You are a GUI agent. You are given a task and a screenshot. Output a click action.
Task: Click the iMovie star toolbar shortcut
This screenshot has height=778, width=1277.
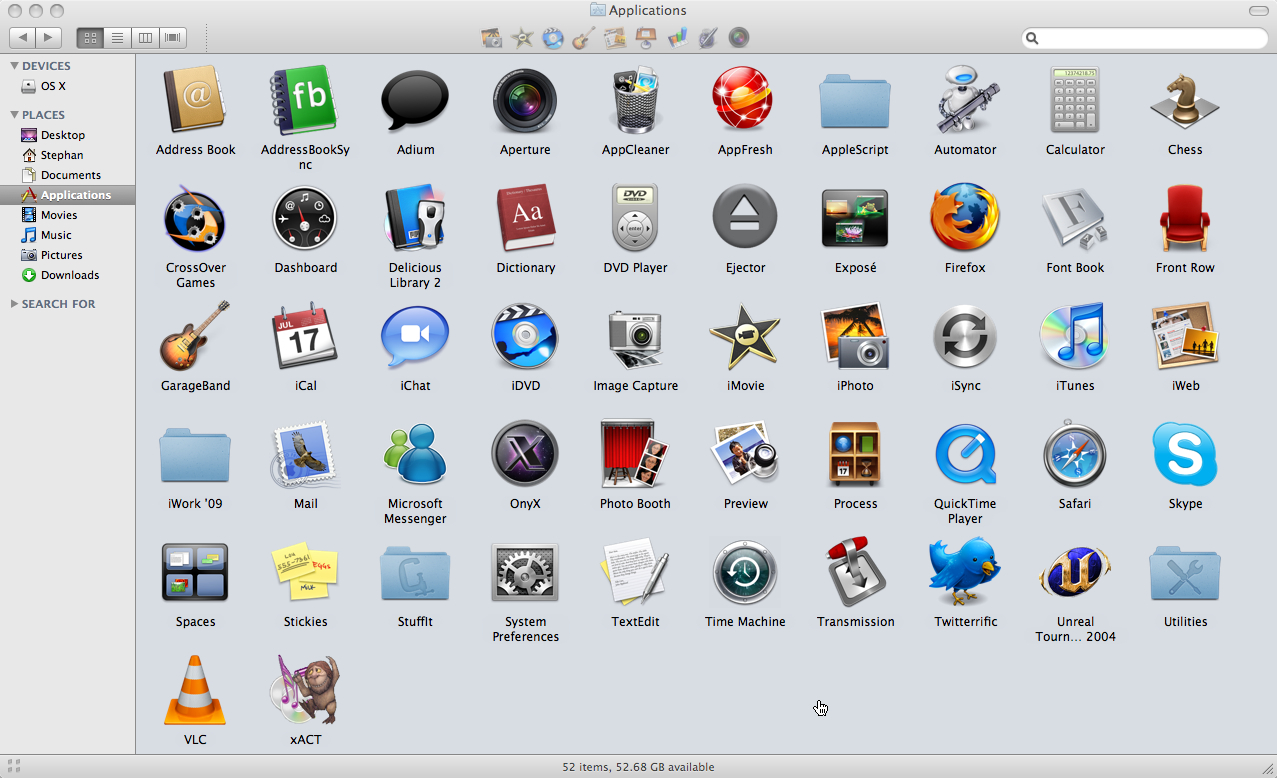pos(522,38)
